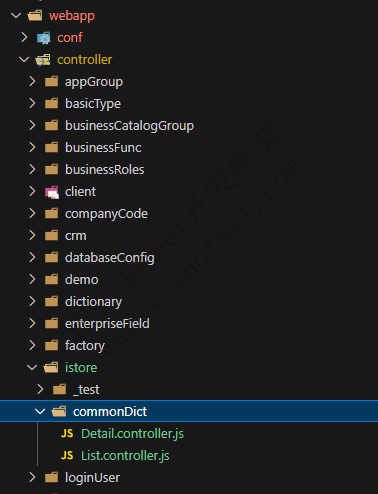Click the enterpriseField folder icon
Viewport: 378px width, 494px height.
pyautogui.click(x=51, y=323)
